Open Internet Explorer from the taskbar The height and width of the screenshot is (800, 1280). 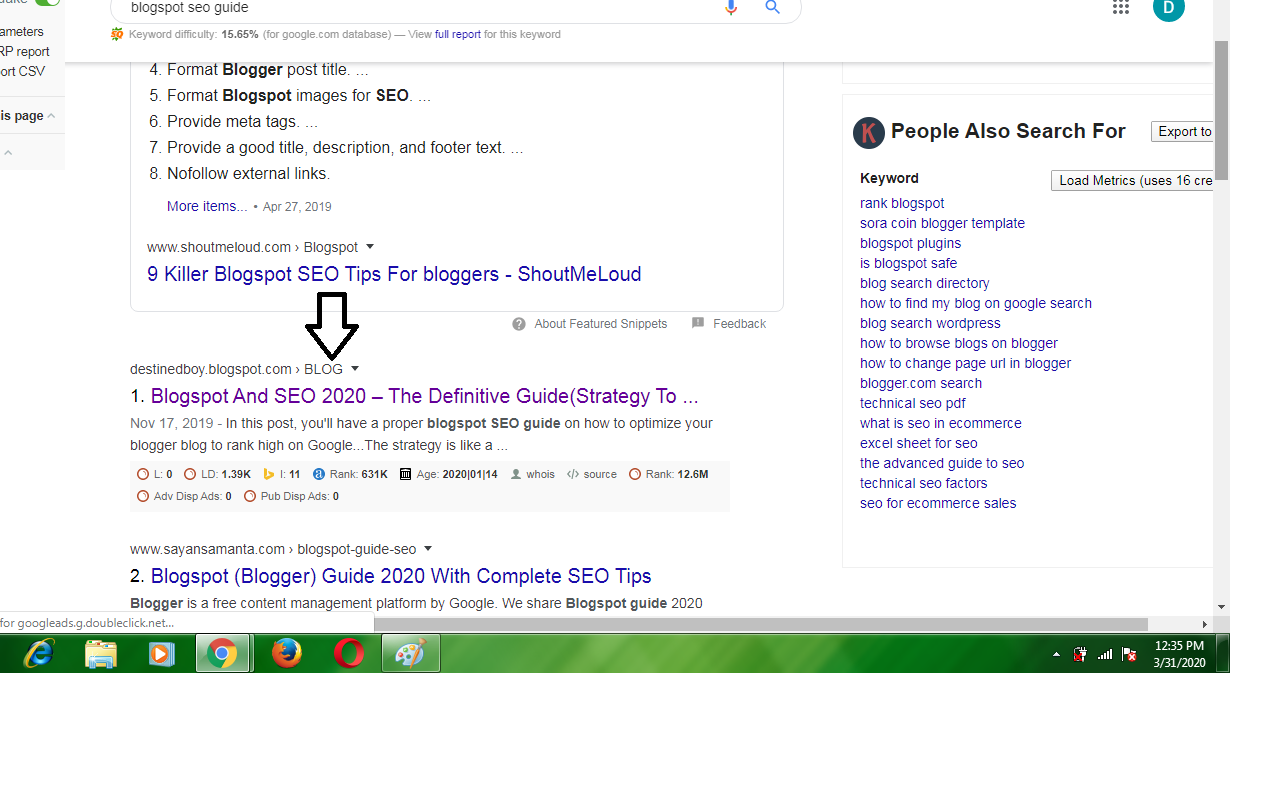point(37,654)
